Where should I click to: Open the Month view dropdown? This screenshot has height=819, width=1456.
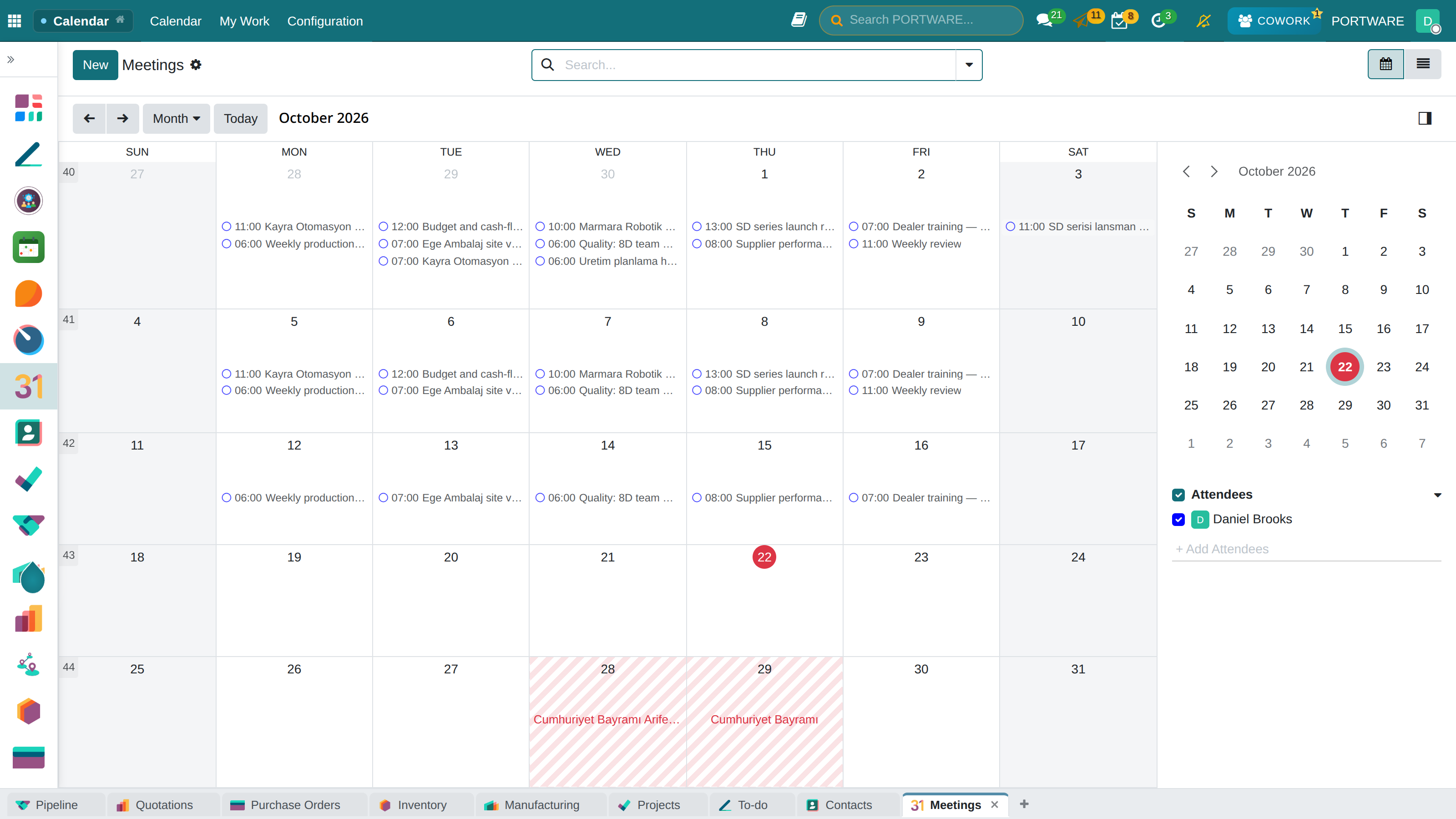pos(177,119)
